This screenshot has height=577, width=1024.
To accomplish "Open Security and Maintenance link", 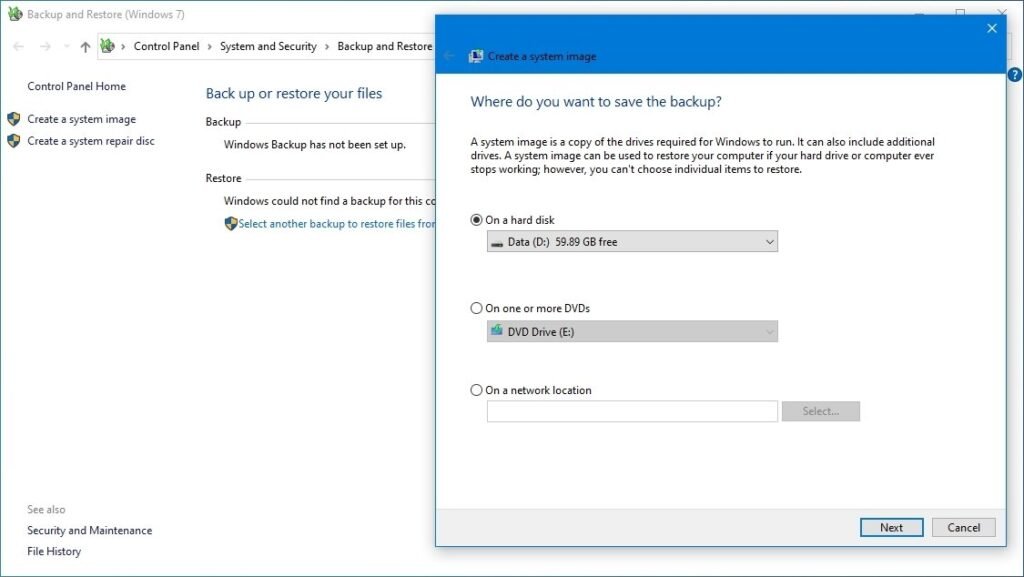I will 89,530.
